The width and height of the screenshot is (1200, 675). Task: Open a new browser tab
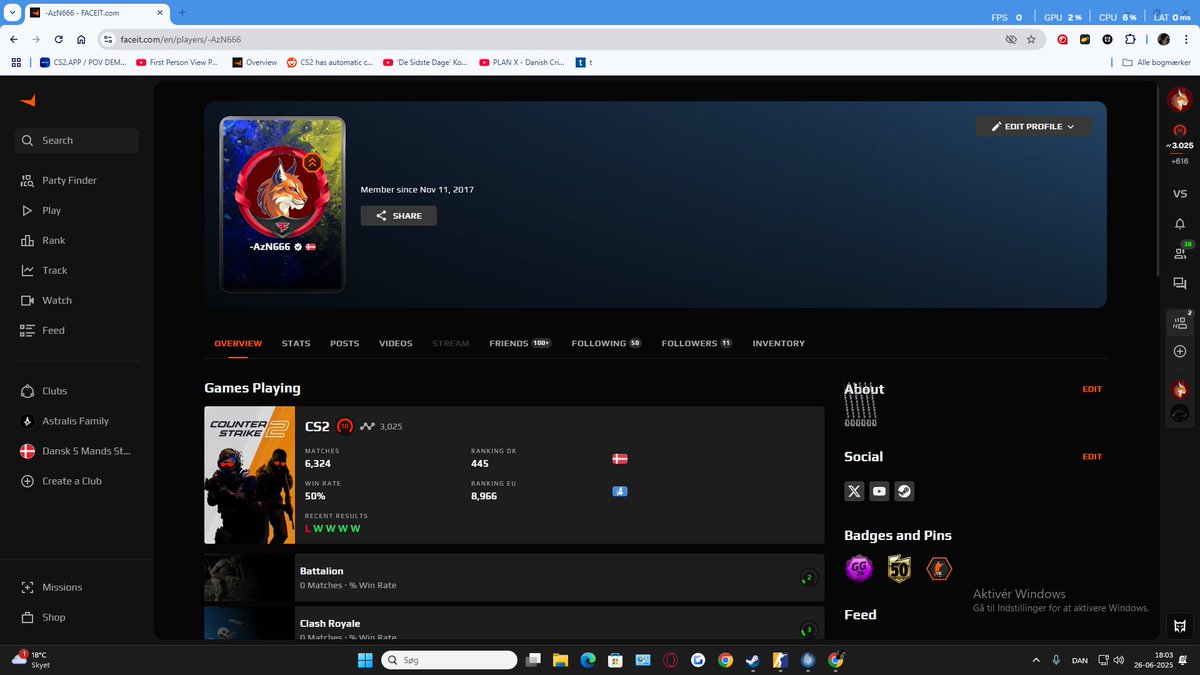pyautogui.click(x=182, y=12)
